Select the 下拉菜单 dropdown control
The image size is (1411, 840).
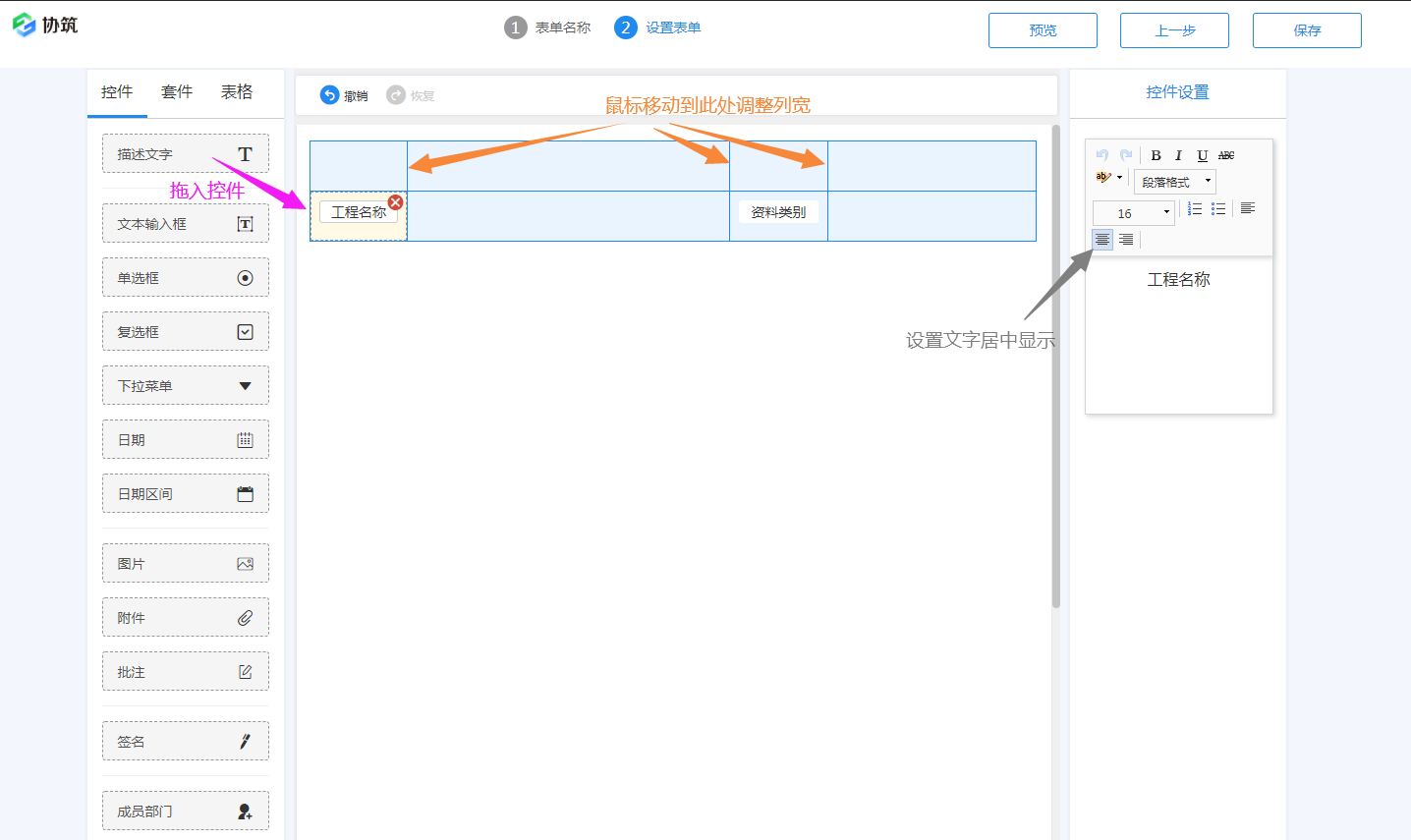186,386
